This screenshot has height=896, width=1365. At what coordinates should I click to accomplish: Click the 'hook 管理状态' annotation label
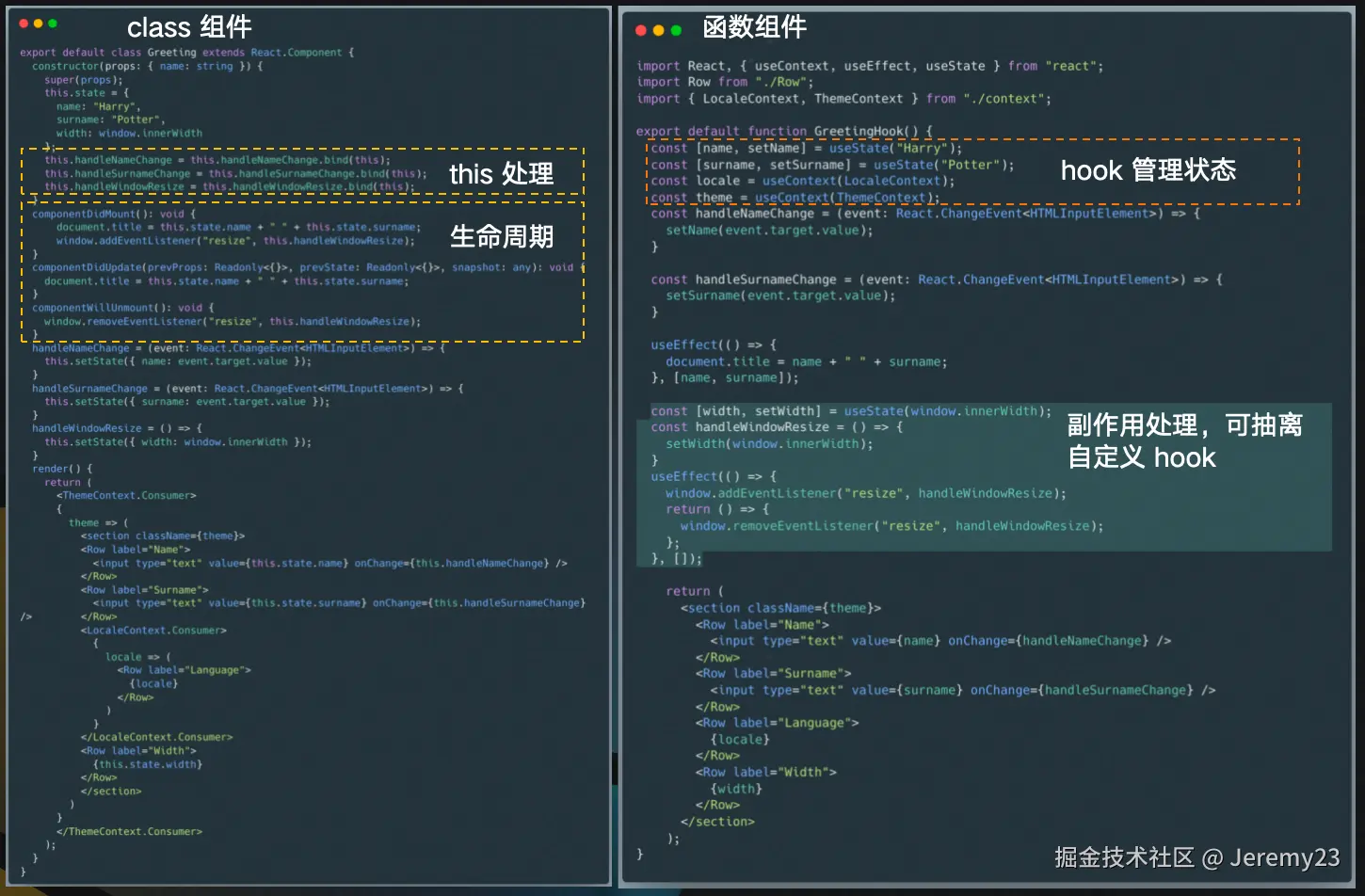click(x=1148, y=170)
